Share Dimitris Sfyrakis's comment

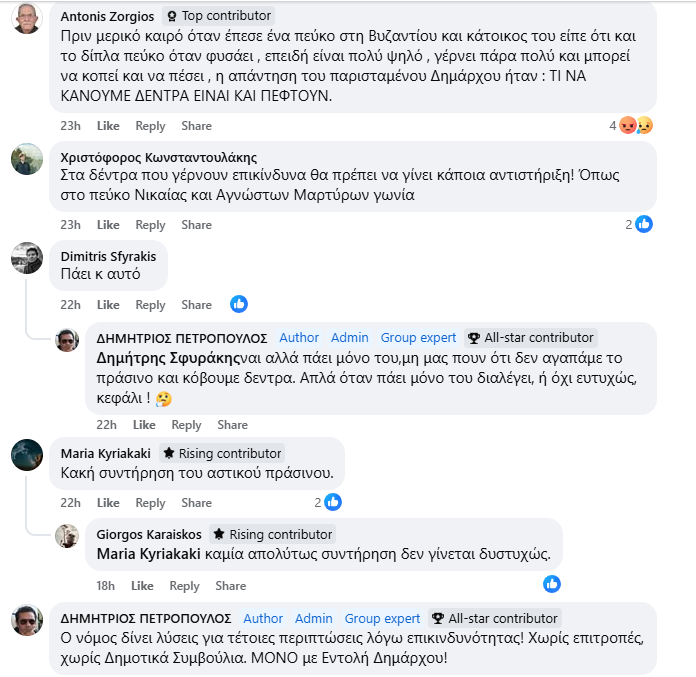click(196, 305)
